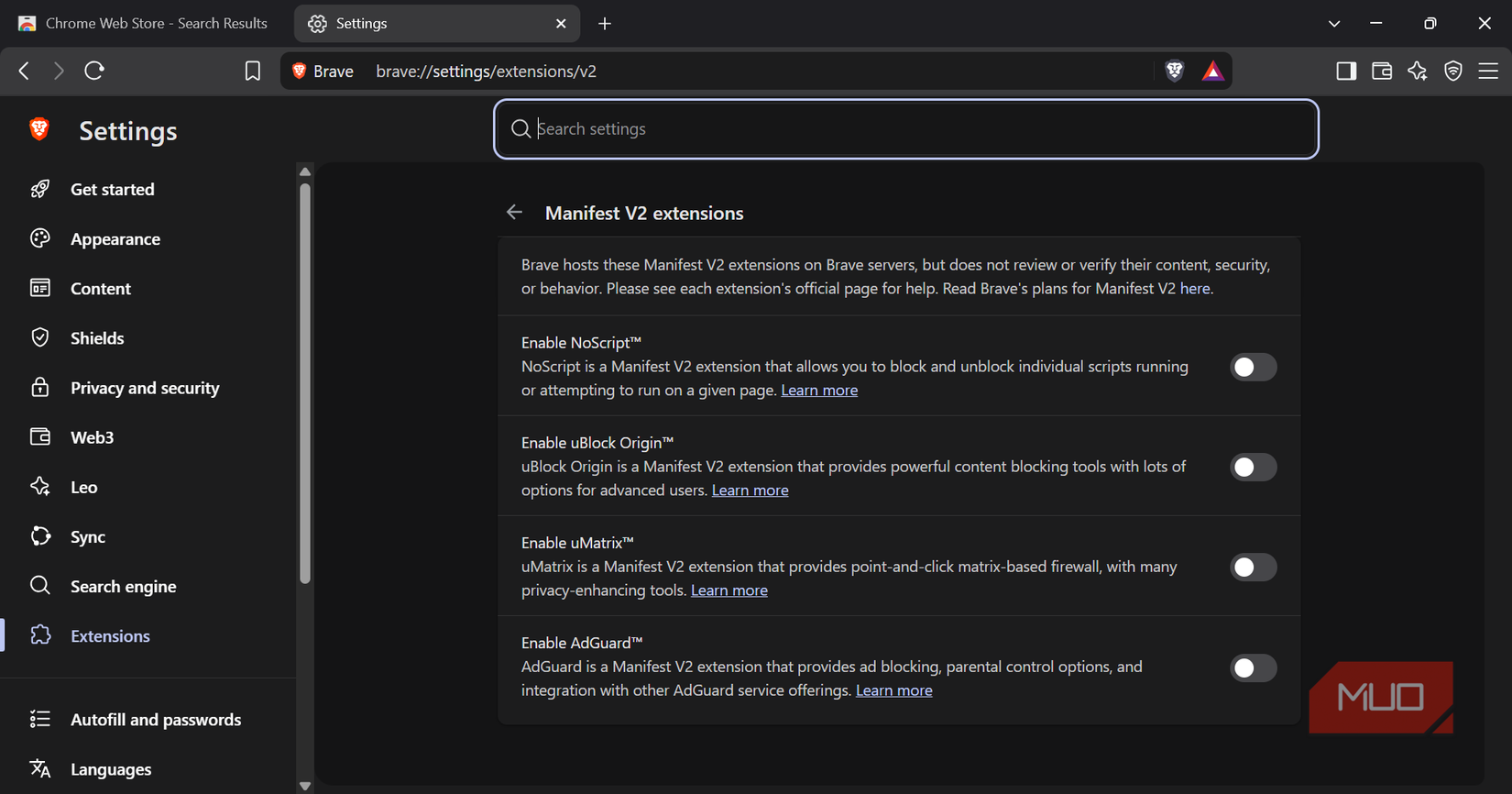Open the hamburger main menu

tap(1488, 71)
